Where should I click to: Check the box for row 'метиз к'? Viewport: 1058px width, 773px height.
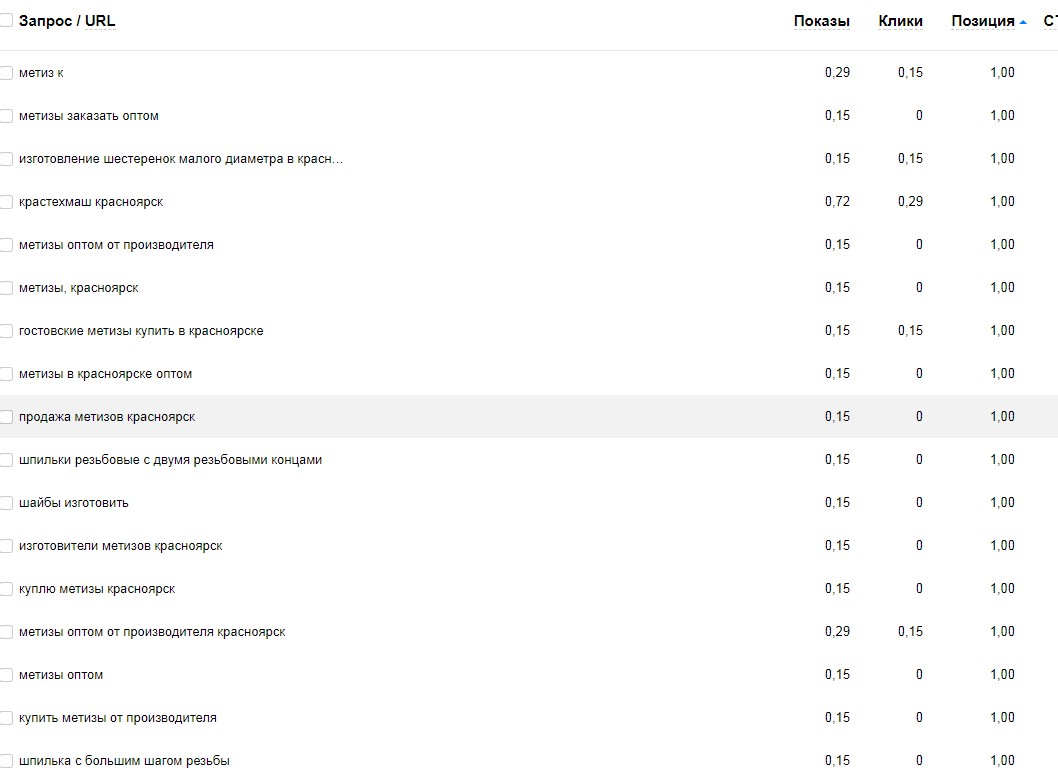pos(5,73)
